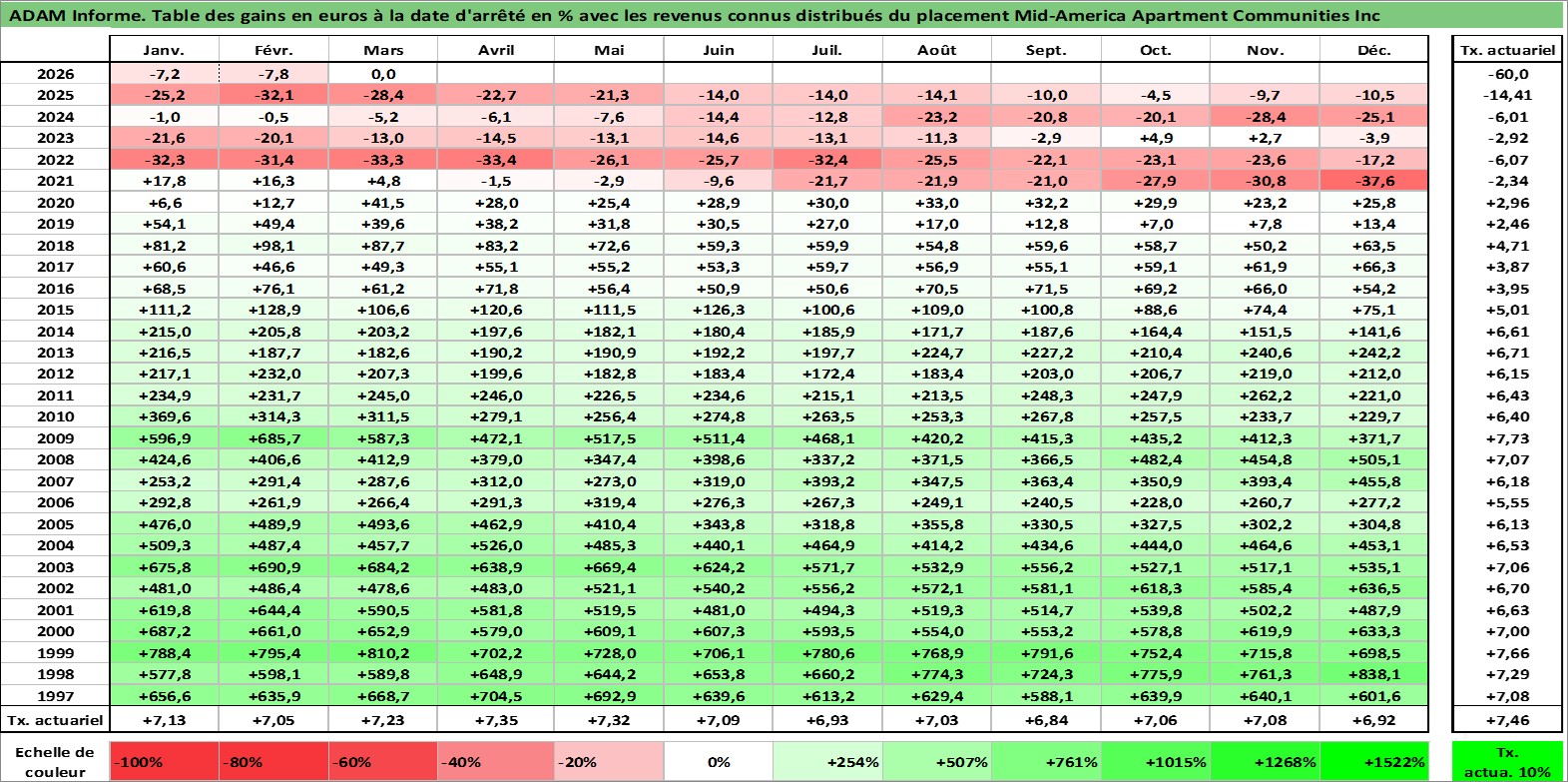Click cell -7,8 for February 2026

273,74
